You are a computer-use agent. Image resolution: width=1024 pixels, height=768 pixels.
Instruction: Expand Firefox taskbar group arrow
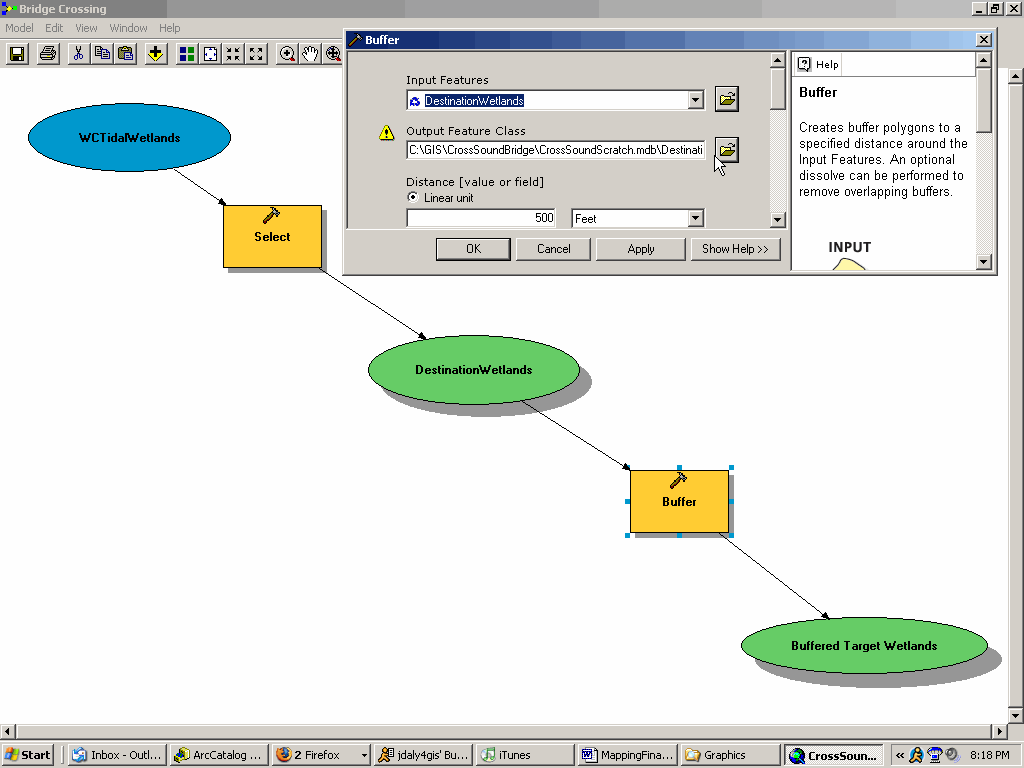pyautogui.click(x=363, y=756)
